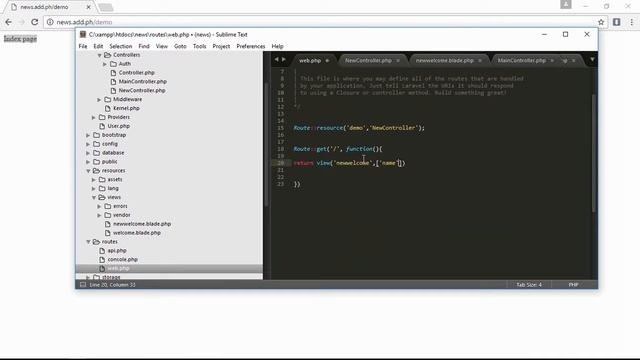Collapse the views folder
Viewport: 640px width, 360px height.
(93, 197)
